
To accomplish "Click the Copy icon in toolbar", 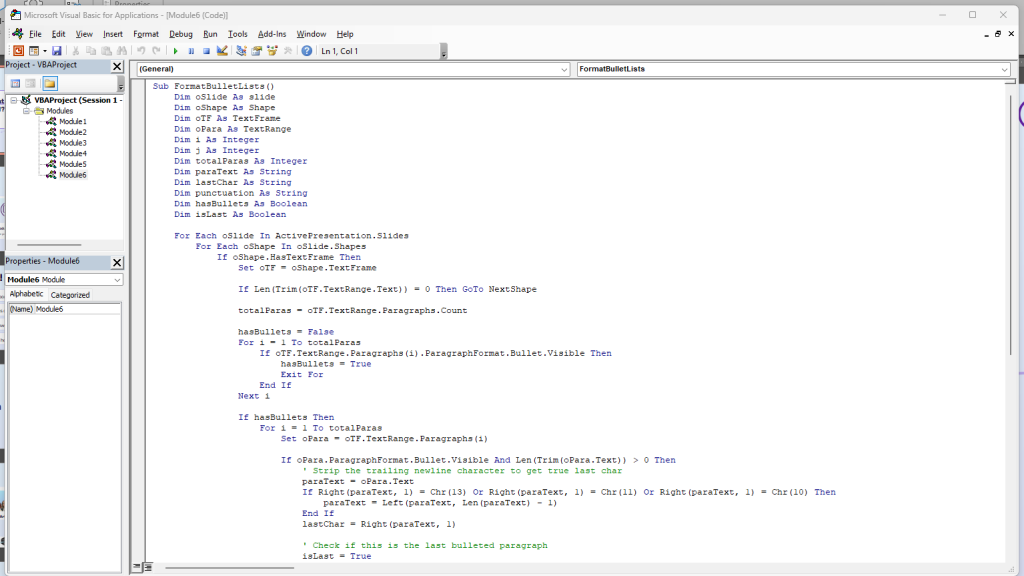I will [x=91, y=51].
